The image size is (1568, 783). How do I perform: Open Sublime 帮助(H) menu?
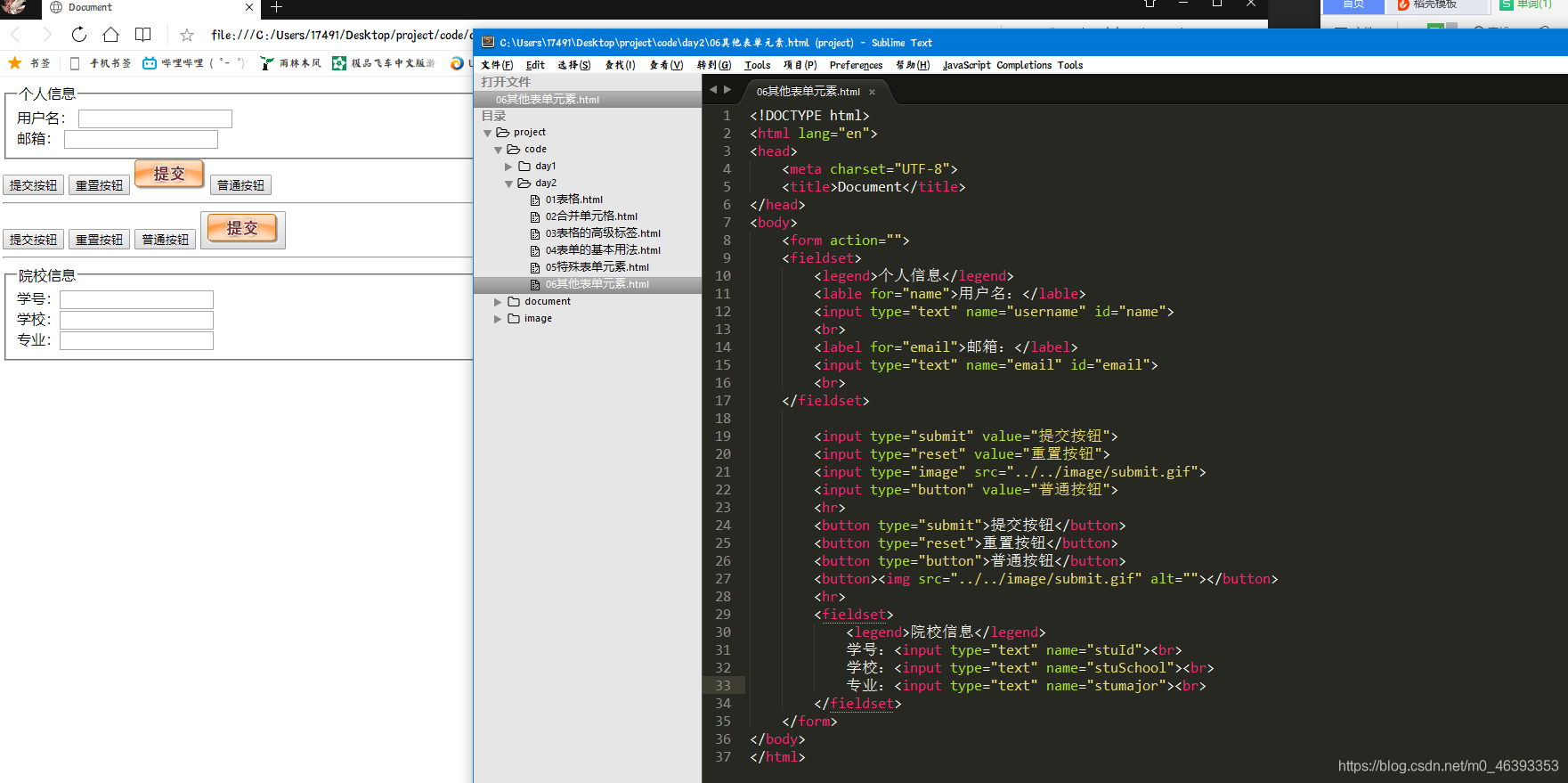913,65
